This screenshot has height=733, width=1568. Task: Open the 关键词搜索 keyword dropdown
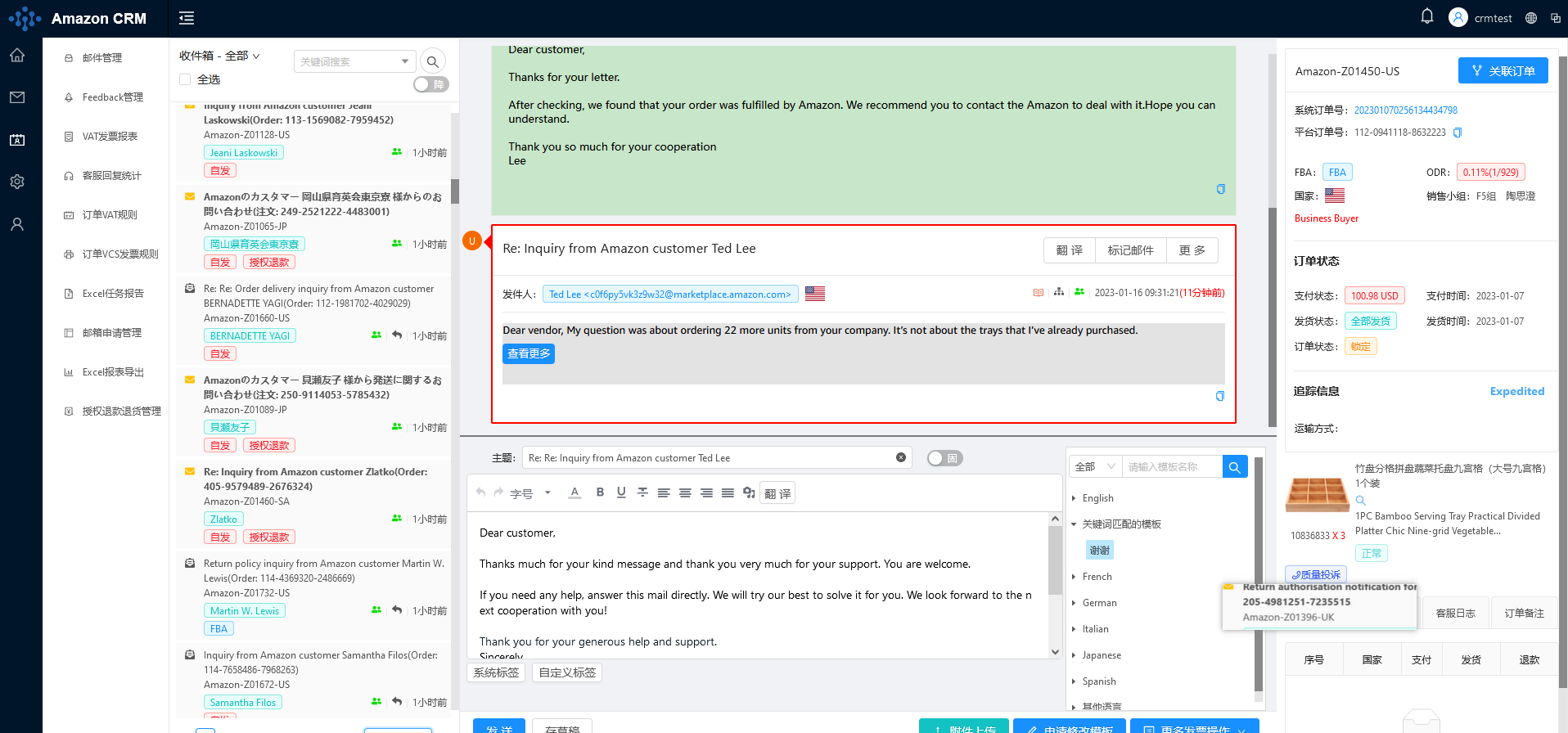[354, 61]
